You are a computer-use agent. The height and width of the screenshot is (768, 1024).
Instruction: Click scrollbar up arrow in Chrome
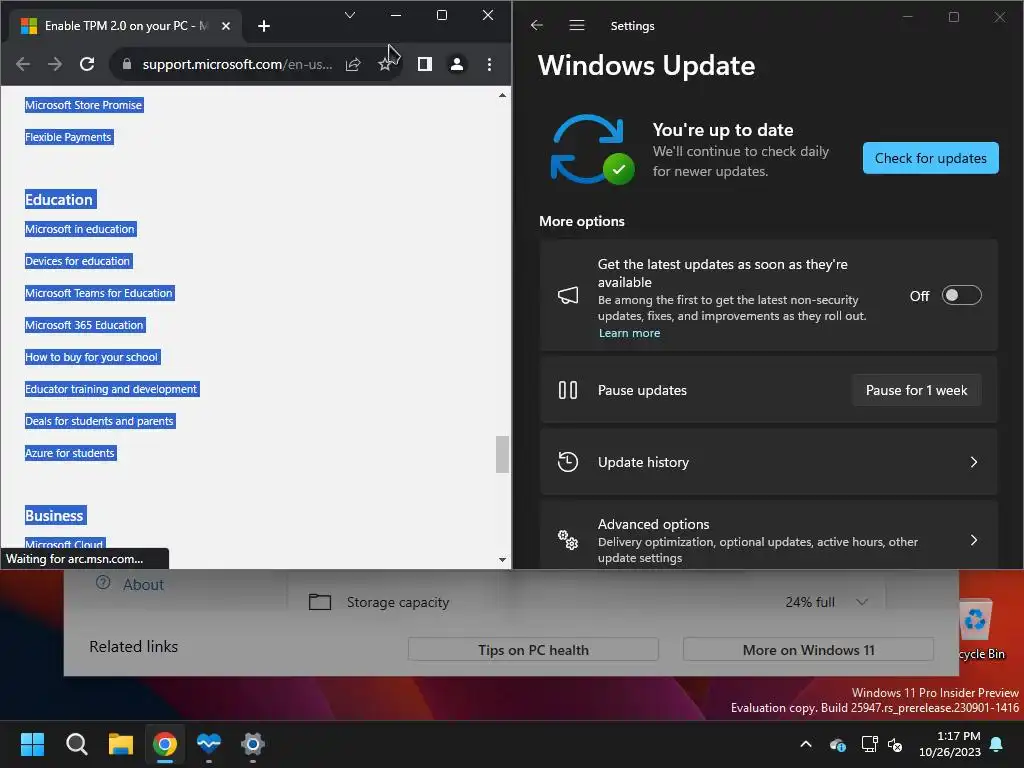coord(502,95)
